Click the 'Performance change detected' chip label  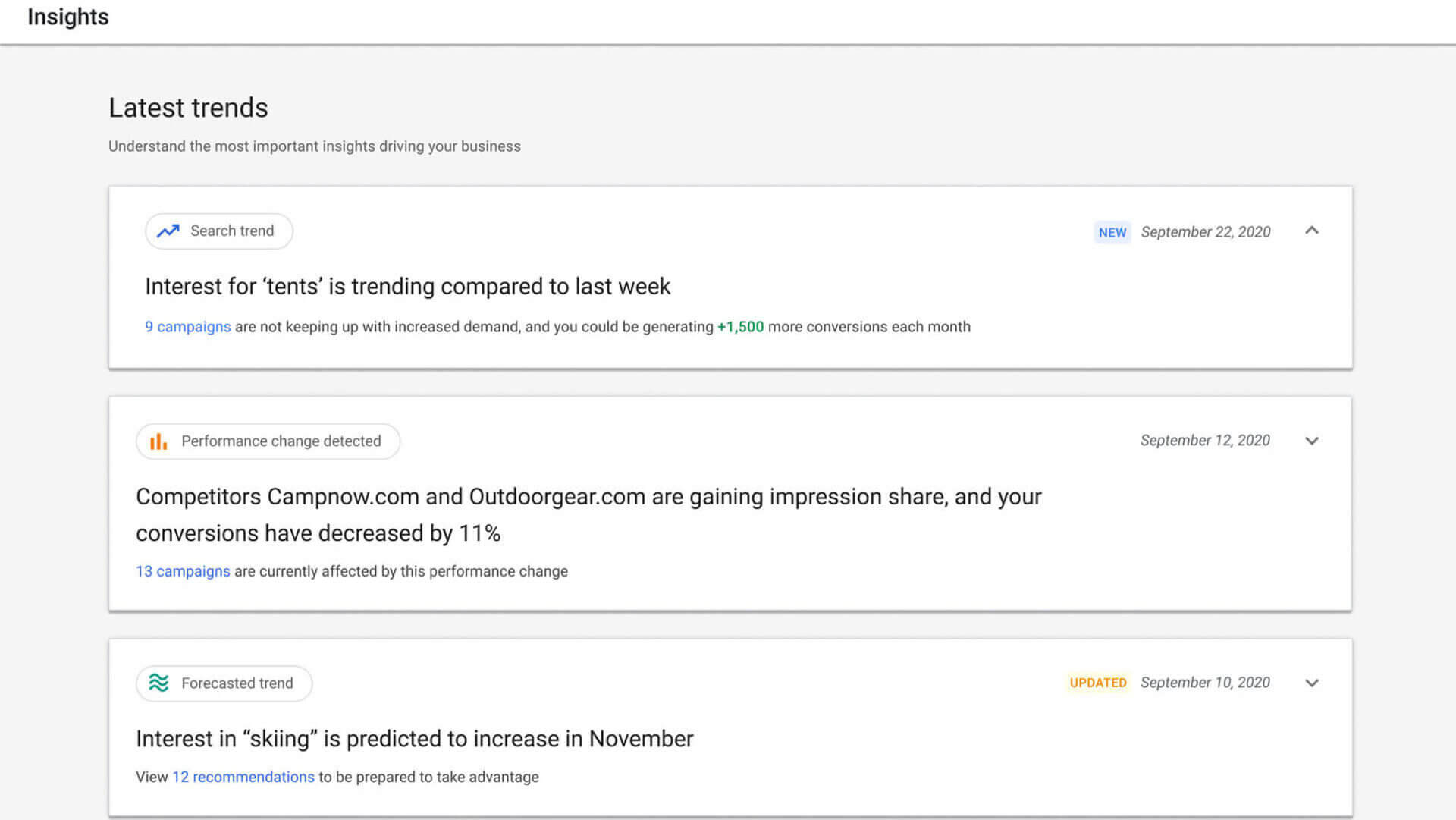[x=281, y=441]
